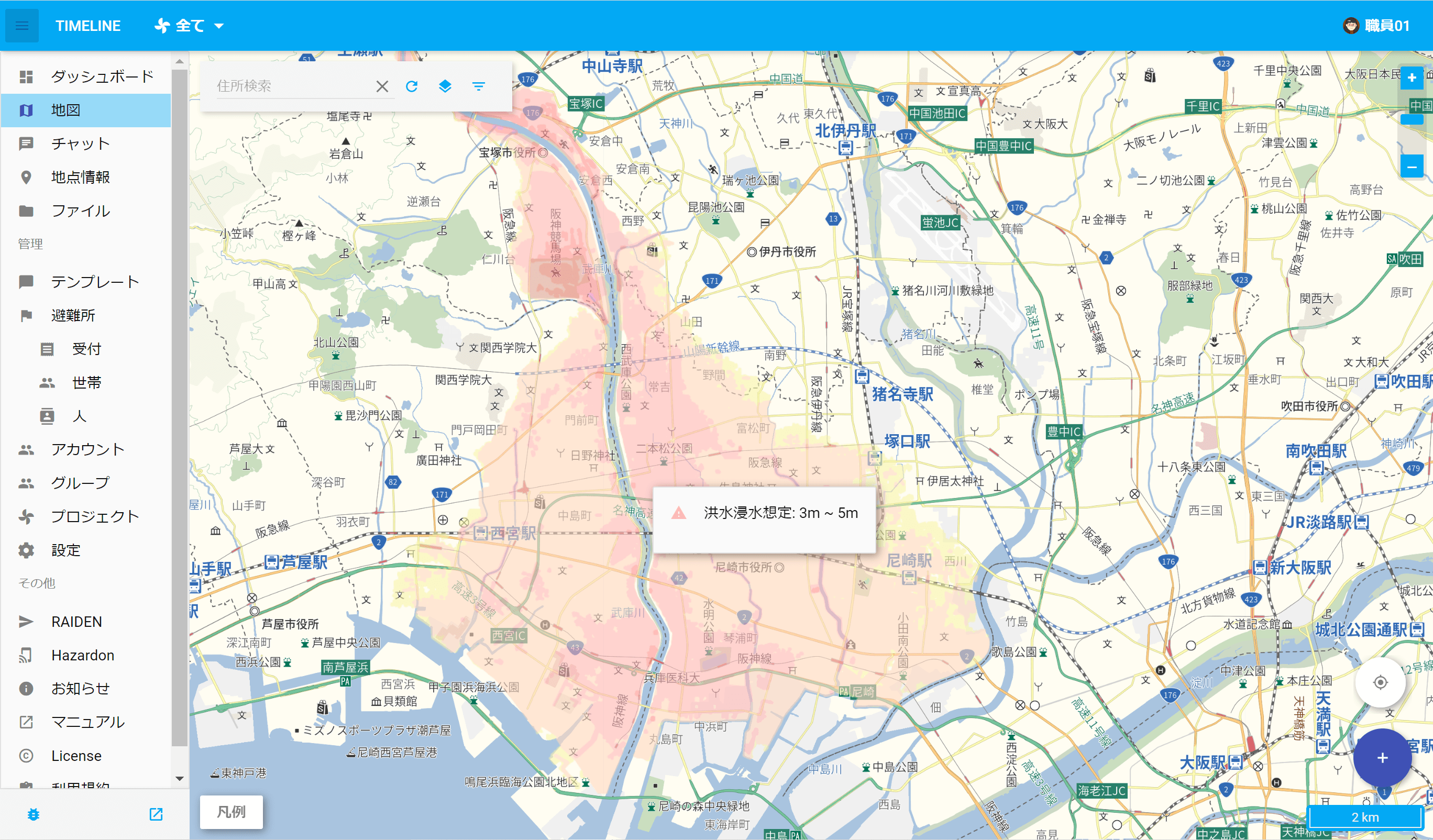Open the License page
Viewport: 1433px width, 840px height.
click(x=86, y=755)
